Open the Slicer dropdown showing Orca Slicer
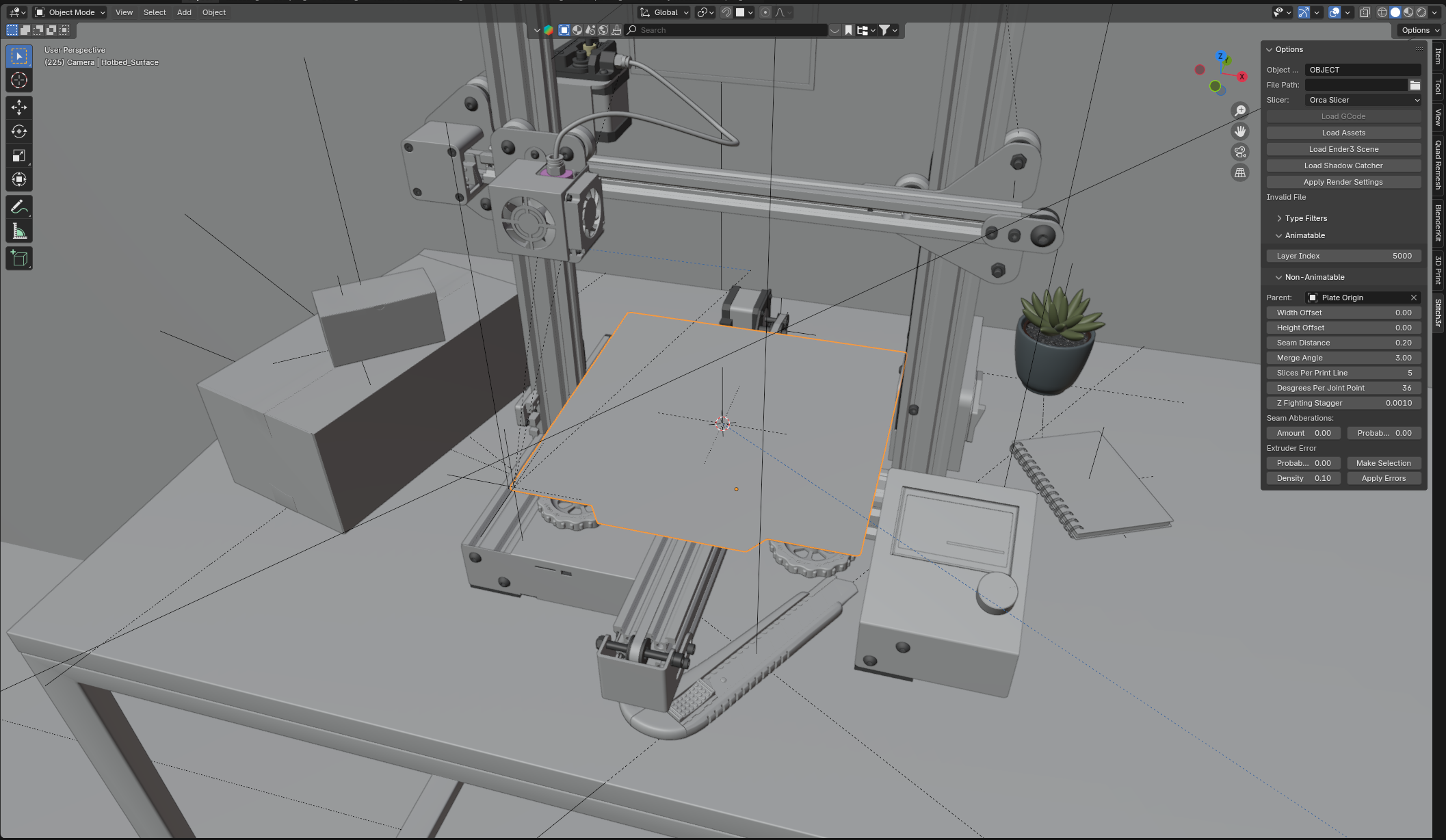1446x840 pixels. click(x=1363, y=100)
